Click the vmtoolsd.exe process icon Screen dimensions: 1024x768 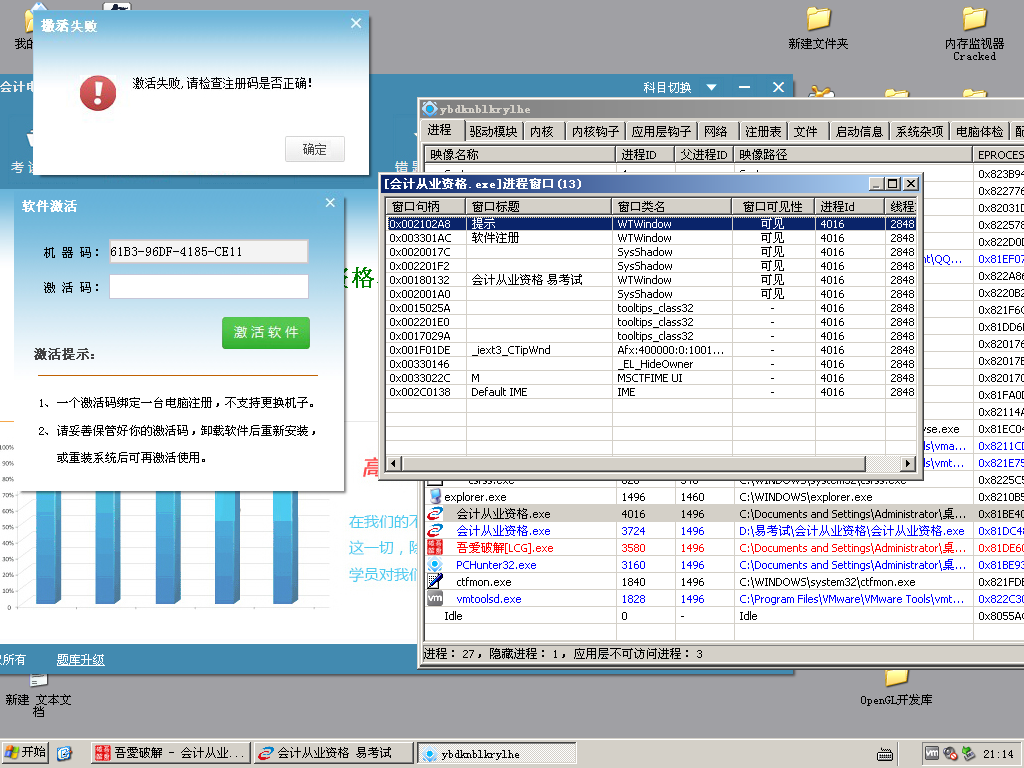point(435,598)
